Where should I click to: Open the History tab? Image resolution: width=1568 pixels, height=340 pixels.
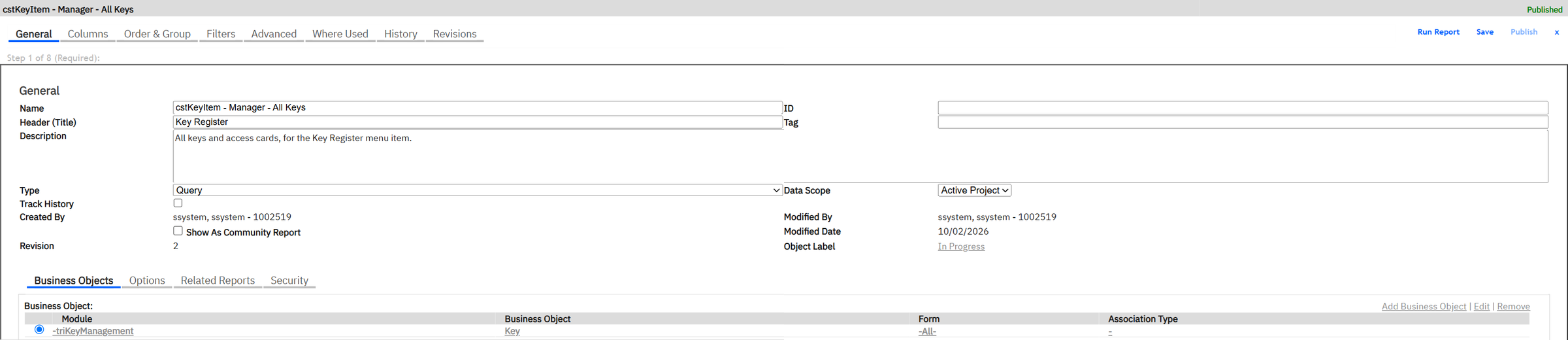coord(400,34)
